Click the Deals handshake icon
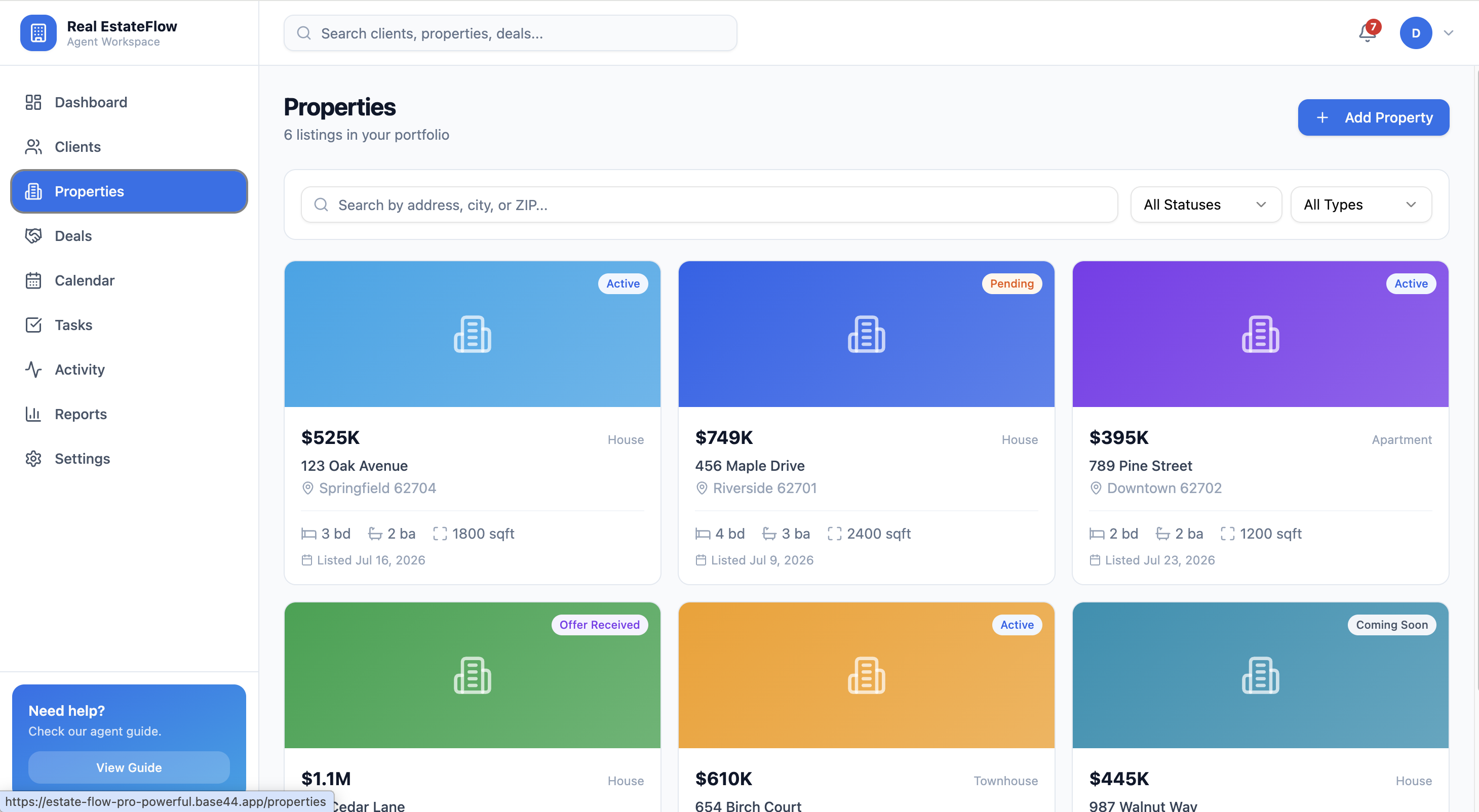The height and width of the screenshot is (812, 1479). tap(33, 236)
